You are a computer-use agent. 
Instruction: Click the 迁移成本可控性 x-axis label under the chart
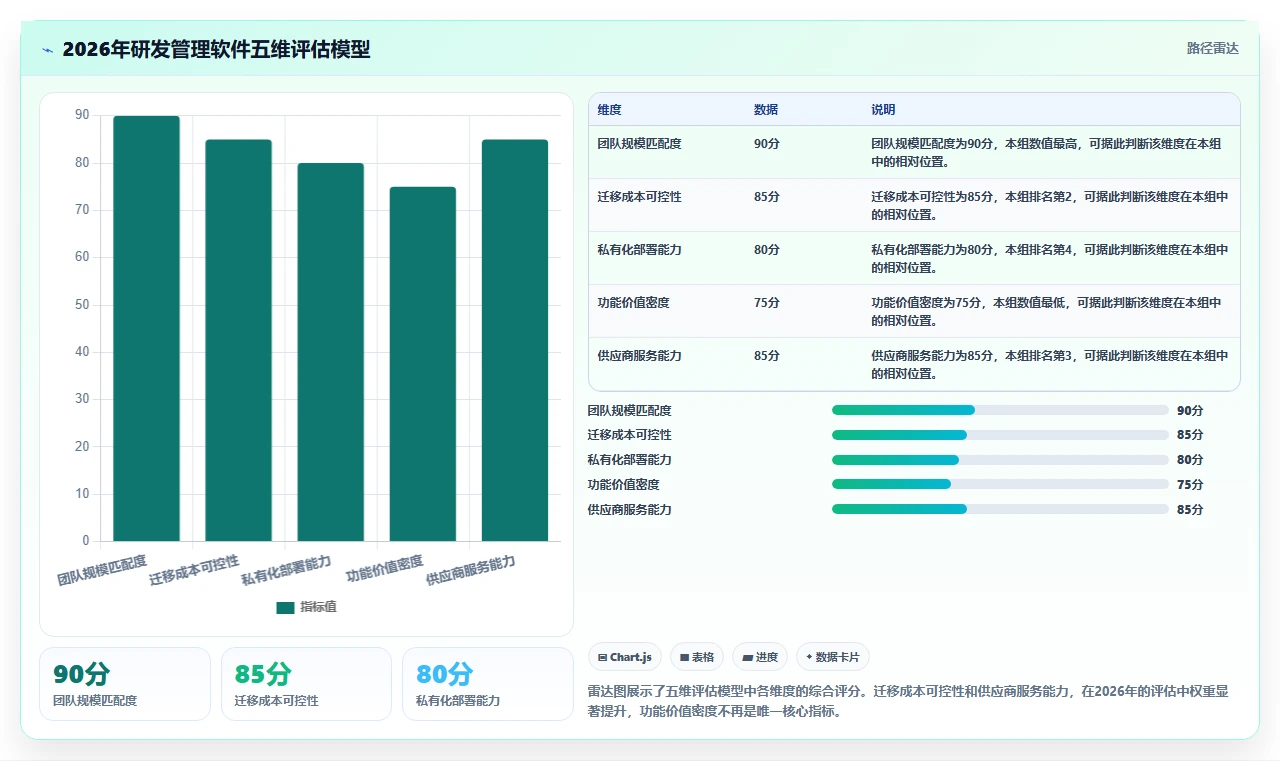pos(194,569)
